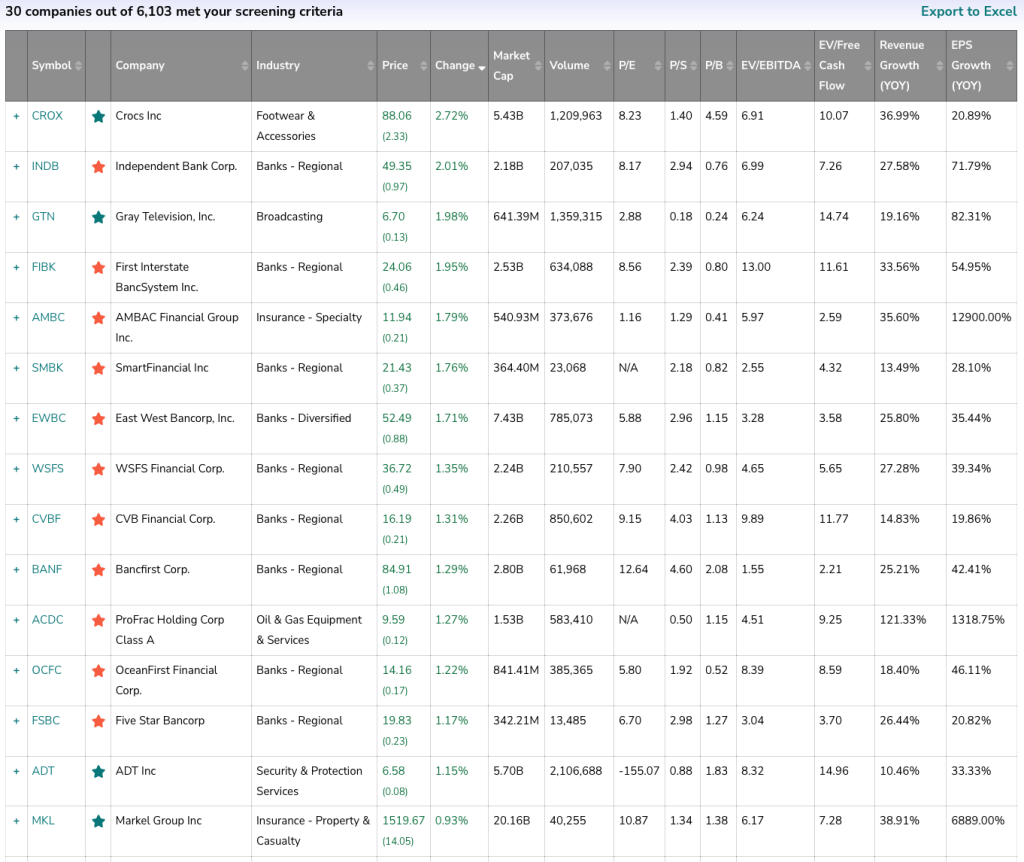Click the sort arrows on Market Cap column
Screen dimensions: 1024x862
pyautogui.click(x=538, y=65)
